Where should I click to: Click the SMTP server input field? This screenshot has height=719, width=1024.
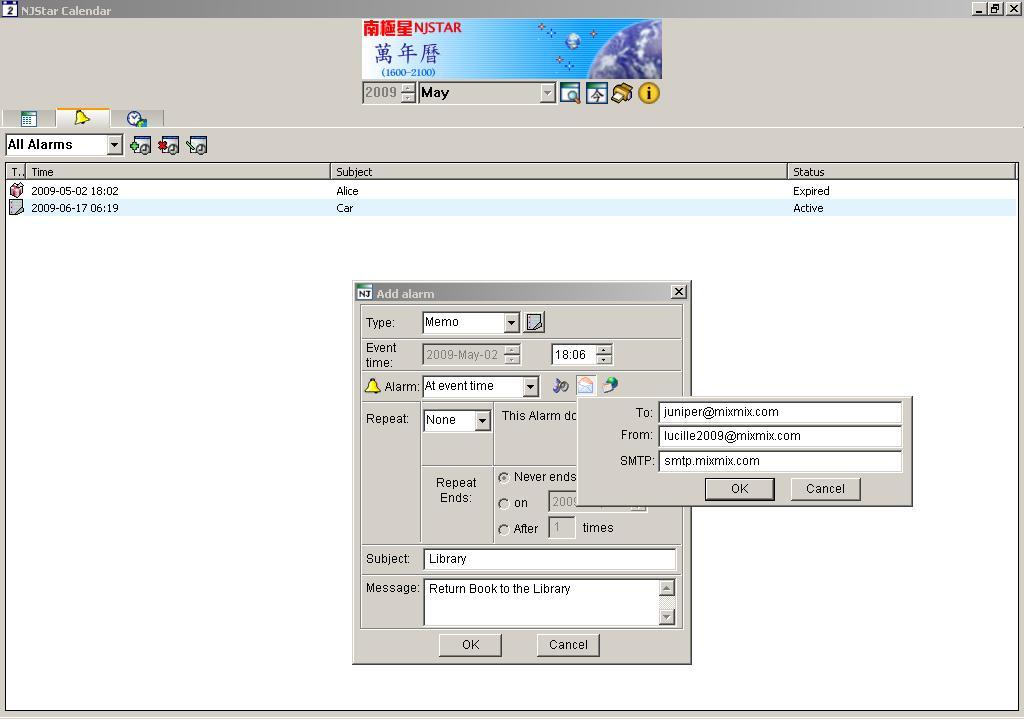779,461
